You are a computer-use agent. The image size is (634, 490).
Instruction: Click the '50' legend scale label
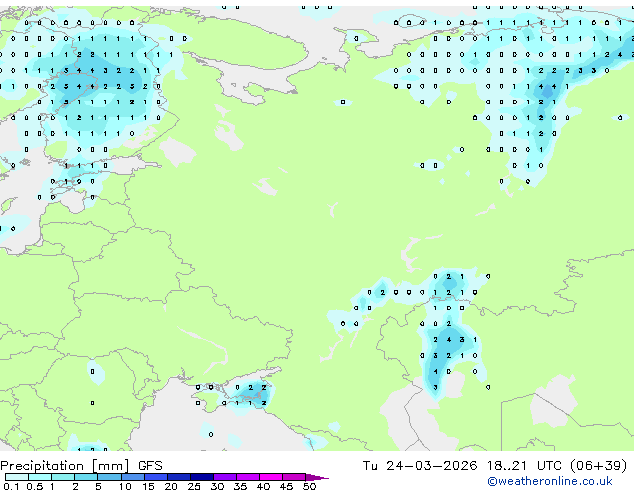[x=309, y=486]
